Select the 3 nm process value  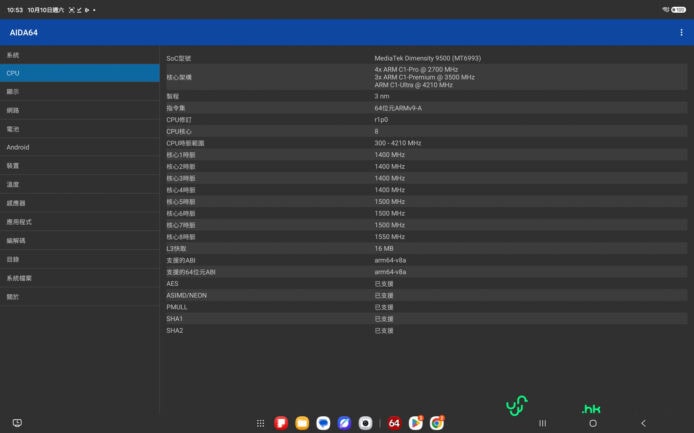click(382, 96)
